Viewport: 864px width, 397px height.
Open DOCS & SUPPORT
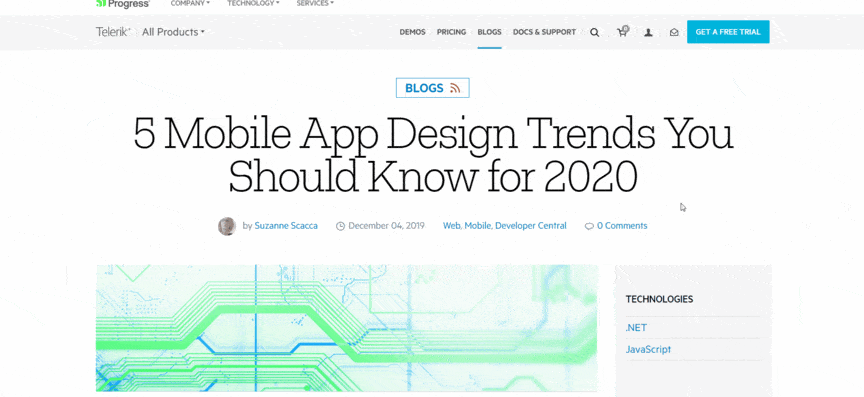pyautogui.click(x=544, y=32)
